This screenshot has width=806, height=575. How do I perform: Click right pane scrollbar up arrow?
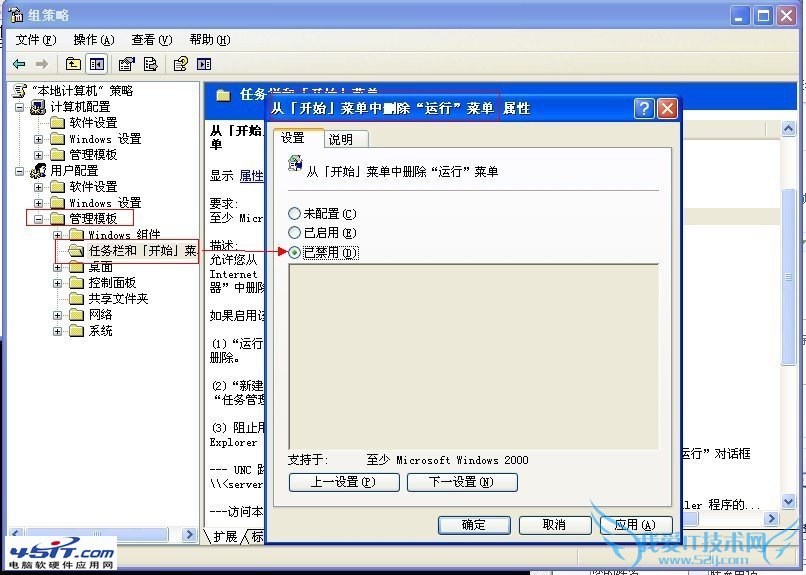coord(789,128)
